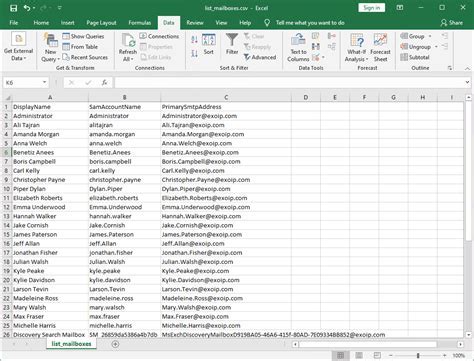Adjust the zoom slider handle
Viewport: 474px width, 361px height.
pos(418,356)
